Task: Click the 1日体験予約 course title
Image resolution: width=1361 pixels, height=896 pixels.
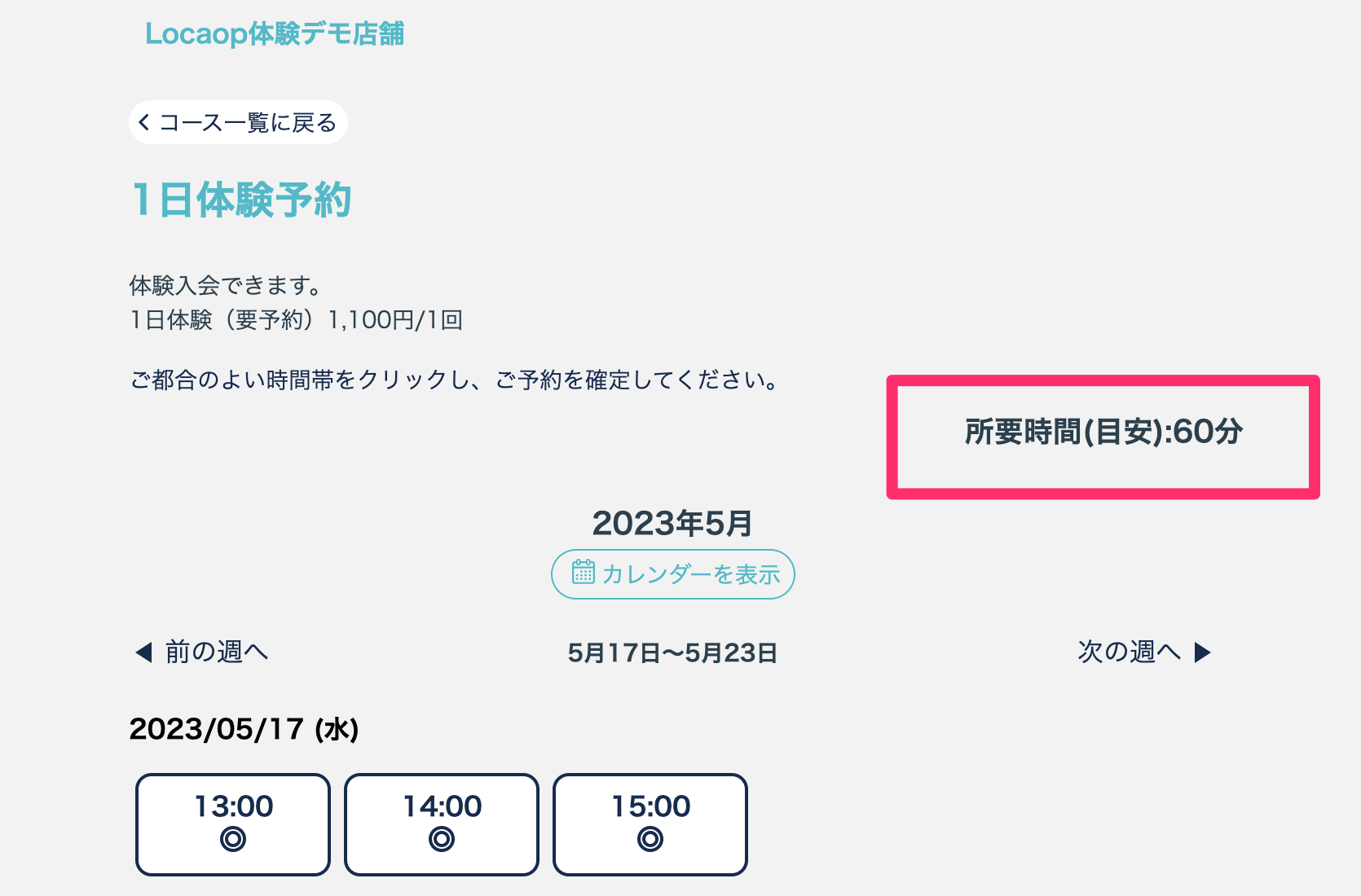Action: coord(241,200)
